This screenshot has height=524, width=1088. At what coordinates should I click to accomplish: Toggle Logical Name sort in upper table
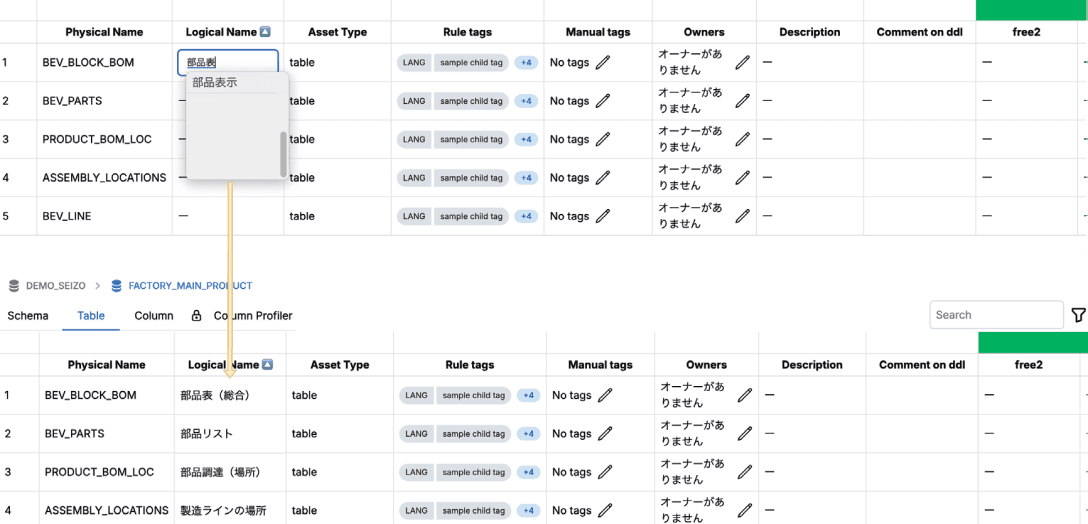264,32
